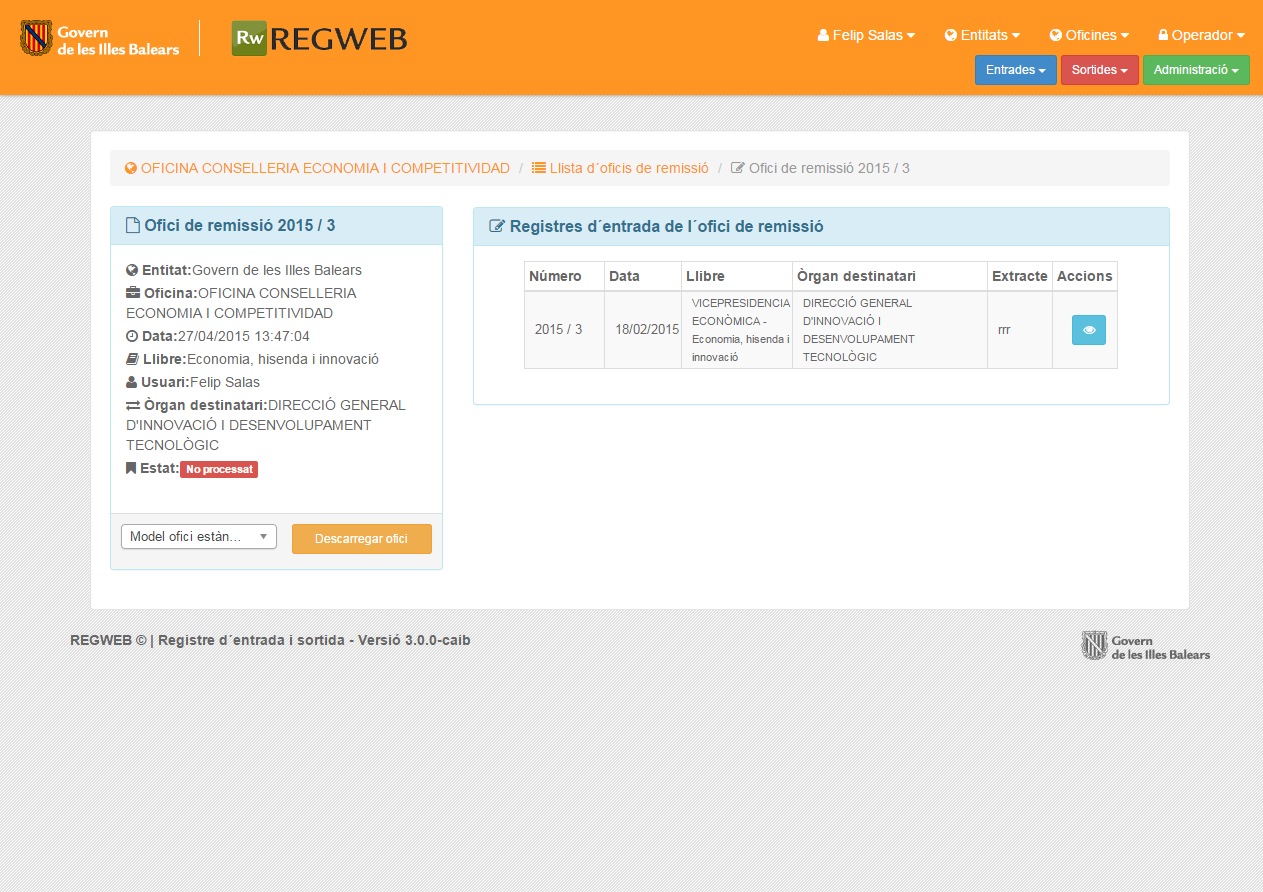Image resolution: width=1263 pixels, height=892 pixels.
Task: Click user icon next to Felip Salas
Action: (823, 35)
